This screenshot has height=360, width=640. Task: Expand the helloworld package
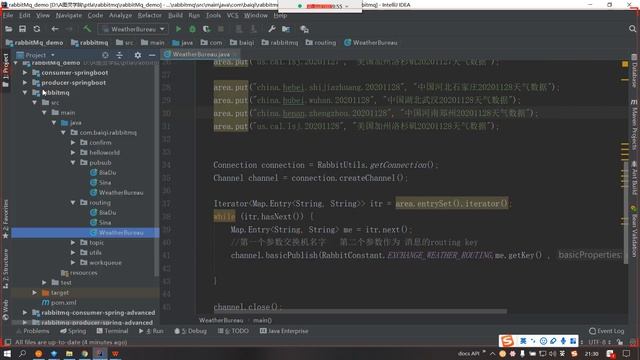coord(73,152)
